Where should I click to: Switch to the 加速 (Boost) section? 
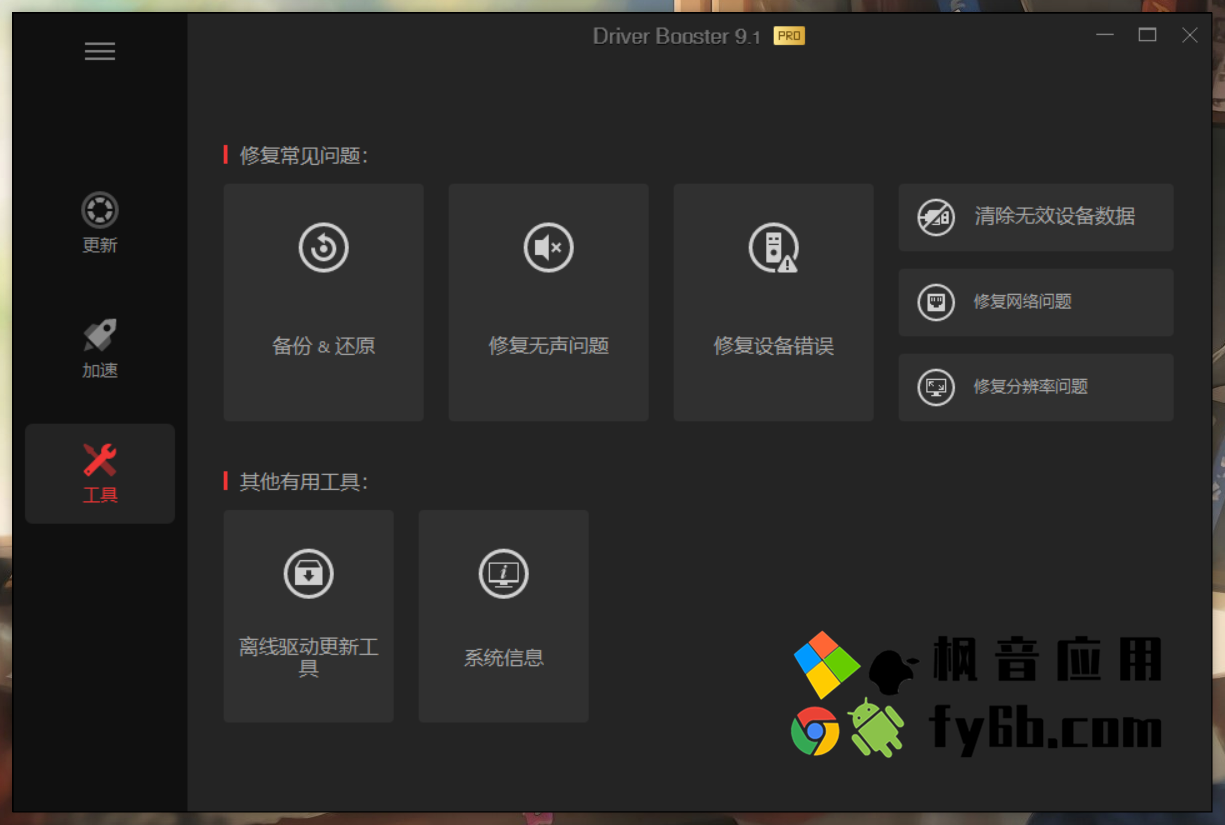(100, 348)
